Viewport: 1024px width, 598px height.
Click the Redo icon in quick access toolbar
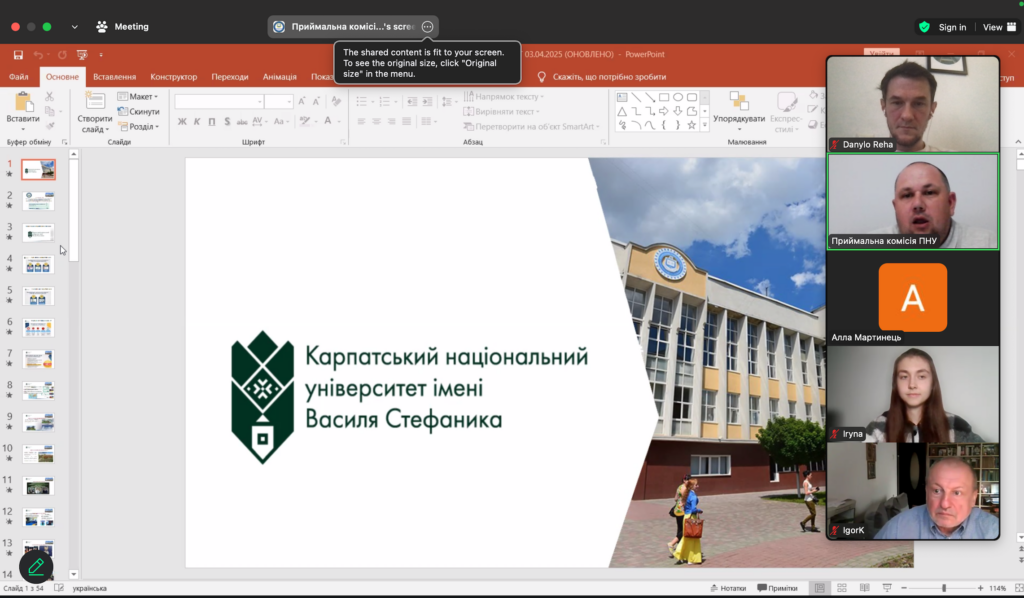click(x=62, y=55)
